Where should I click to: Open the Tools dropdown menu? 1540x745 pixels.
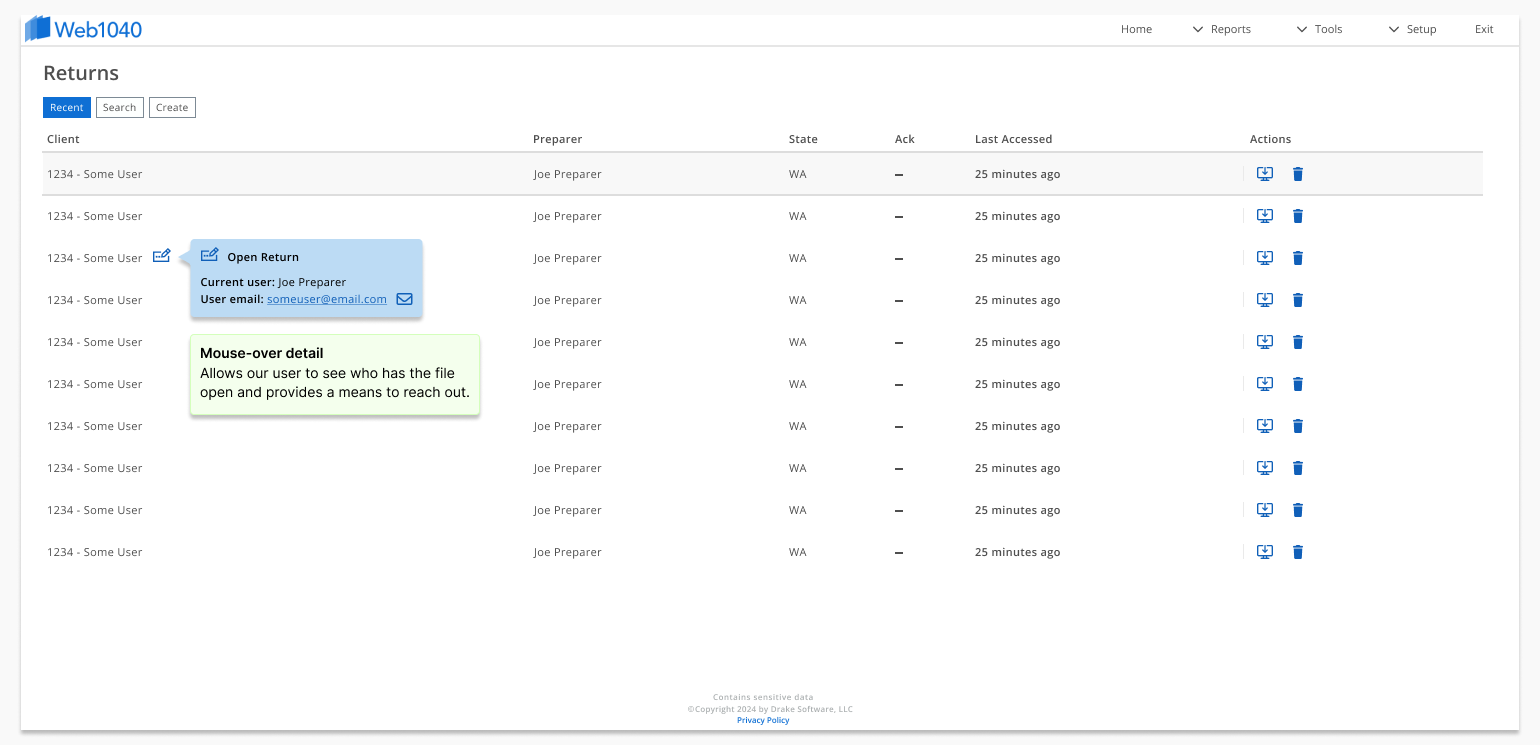coord(1319,29)
